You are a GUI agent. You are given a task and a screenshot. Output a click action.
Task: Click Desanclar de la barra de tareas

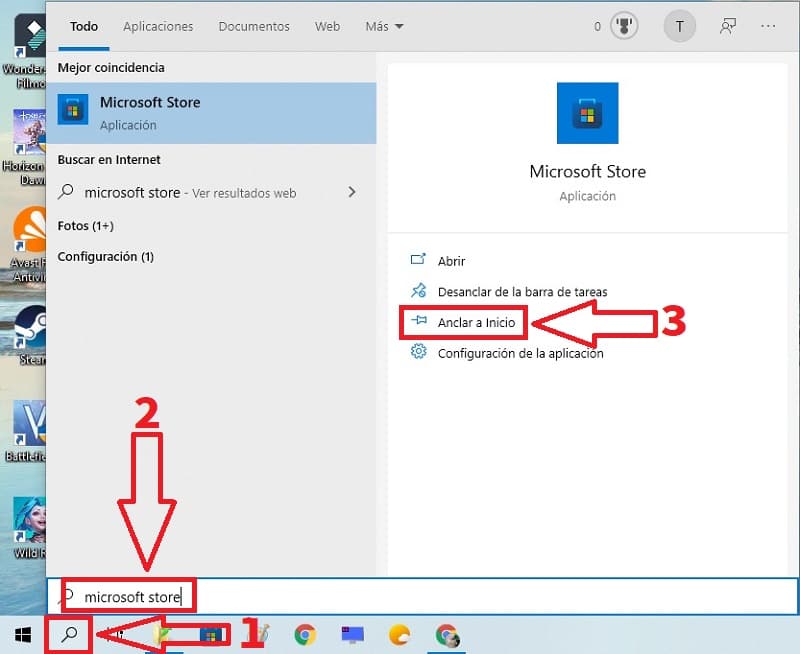coord(522,292)
